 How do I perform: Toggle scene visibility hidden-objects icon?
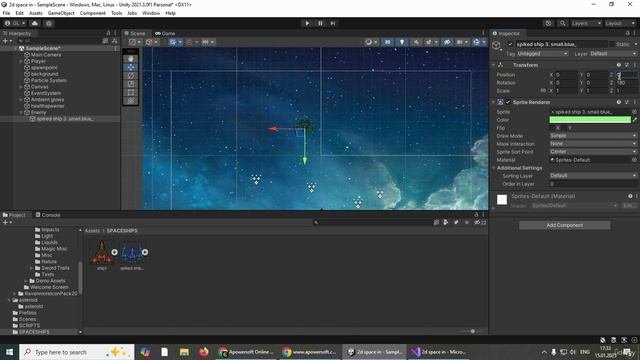click(447, 42)
